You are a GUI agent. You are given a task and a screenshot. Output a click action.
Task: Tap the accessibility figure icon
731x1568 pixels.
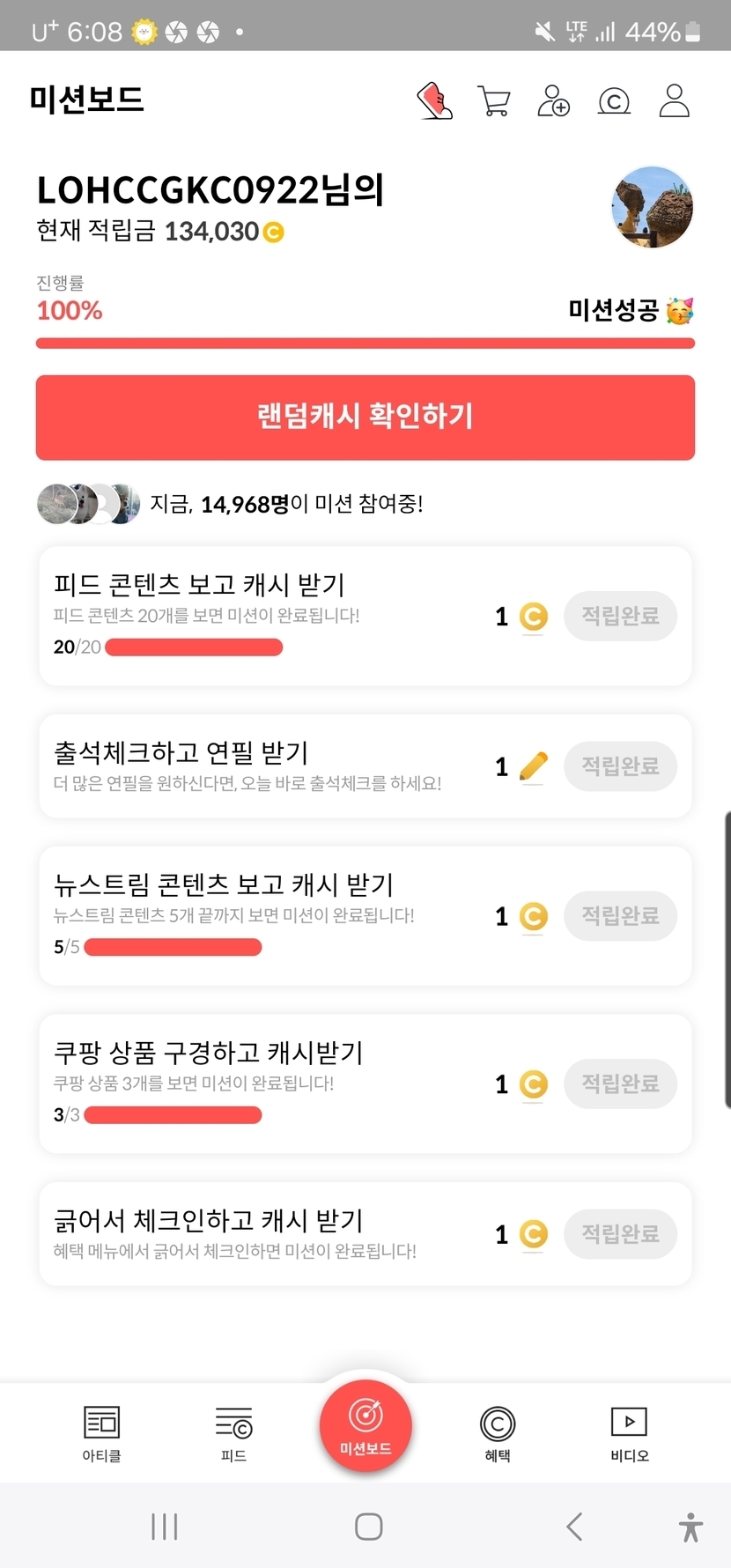[x=691, y=1527]
